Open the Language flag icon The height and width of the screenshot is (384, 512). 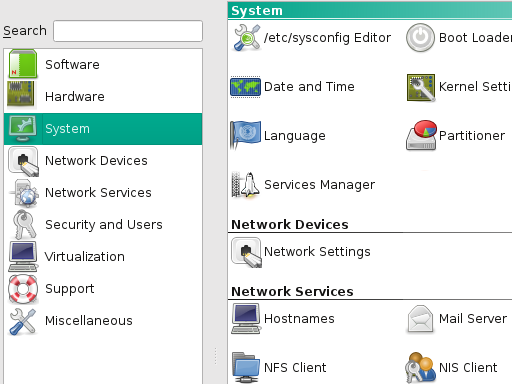(x=246, y=135)
